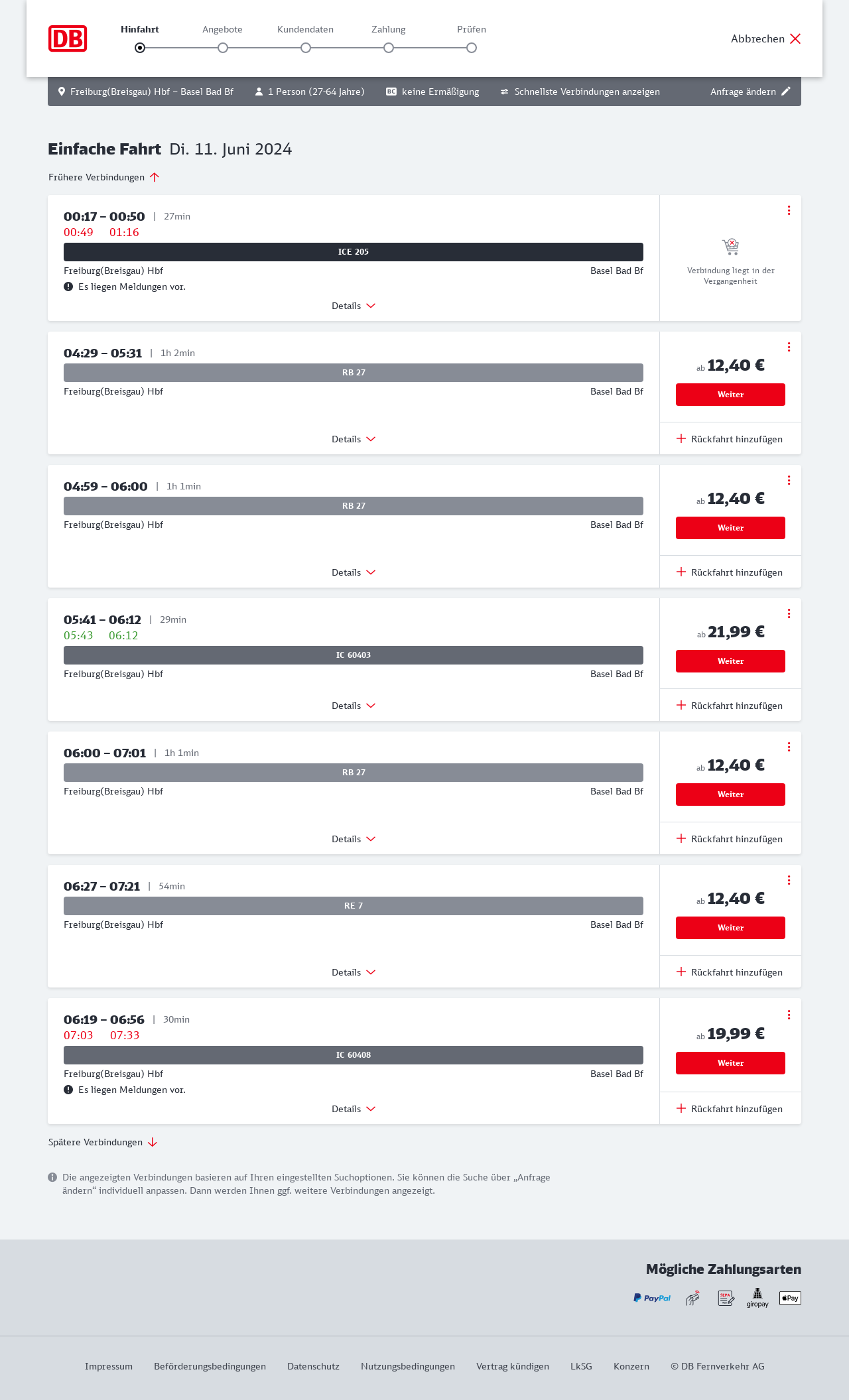Select the Zahlung step in progress bar
Screen dimensions: 849x1400
coord(389,48)
